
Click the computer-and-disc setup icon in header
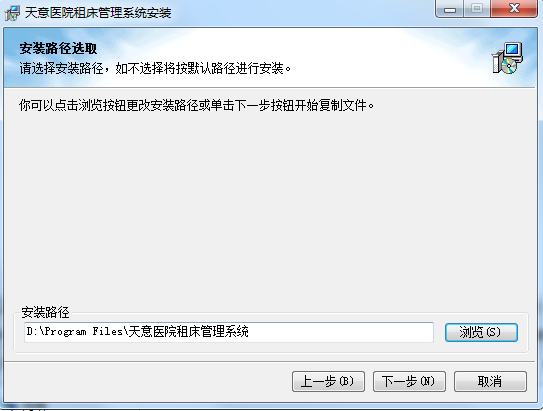(507, 58)
